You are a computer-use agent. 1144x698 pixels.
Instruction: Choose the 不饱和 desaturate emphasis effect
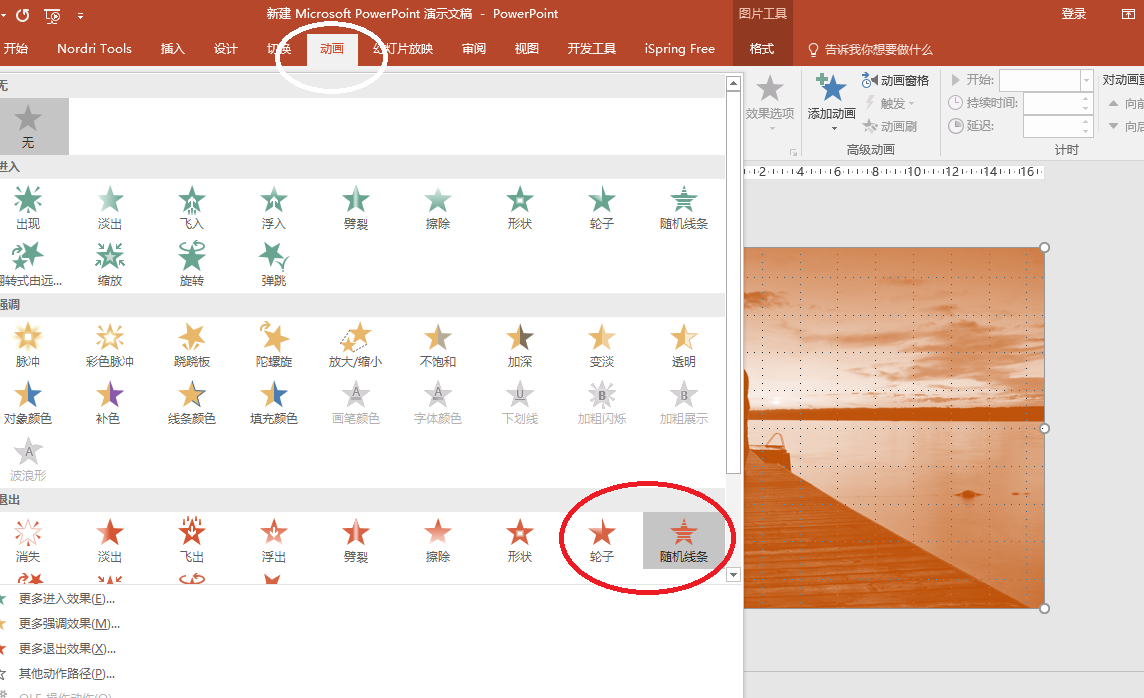tap(438, 346)
